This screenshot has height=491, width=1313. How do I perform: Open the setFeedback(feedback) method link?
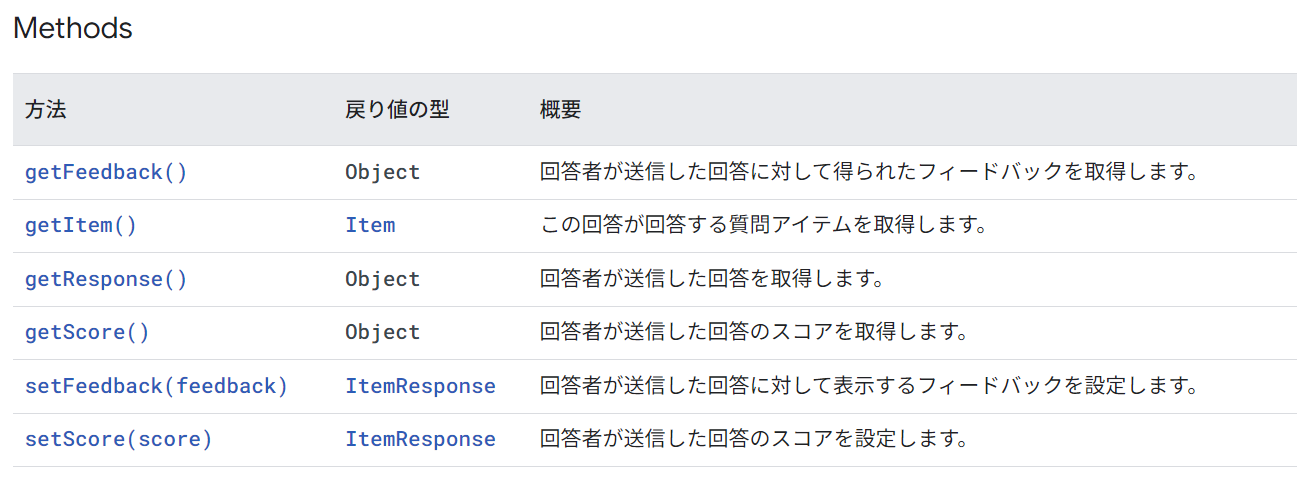[x=156, y=386]
